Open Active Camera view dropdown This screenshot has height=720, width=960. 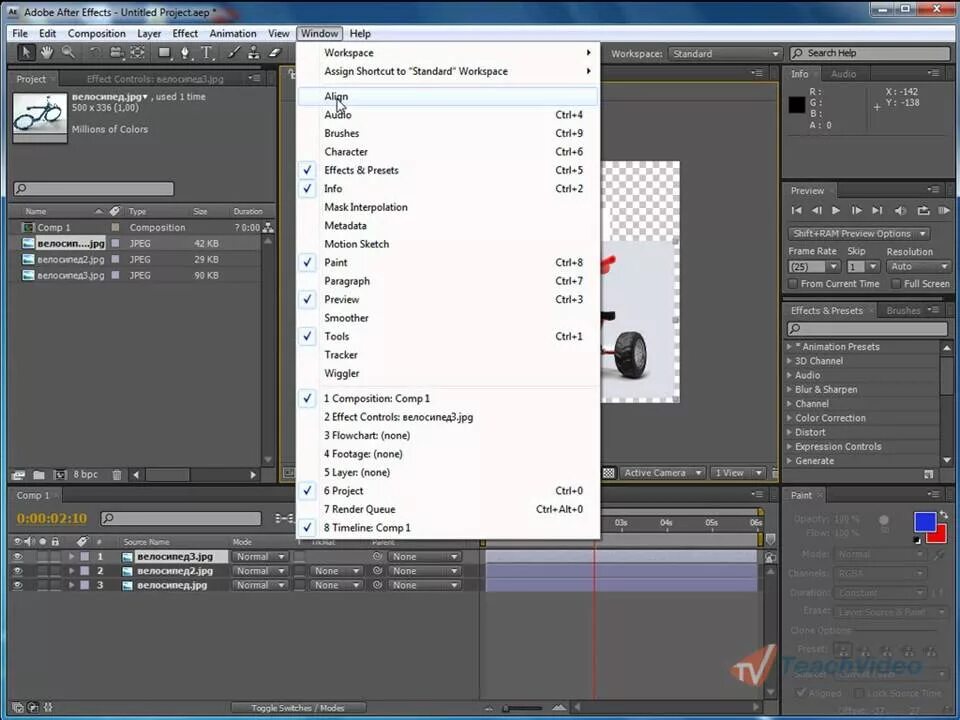pos(662,473)
